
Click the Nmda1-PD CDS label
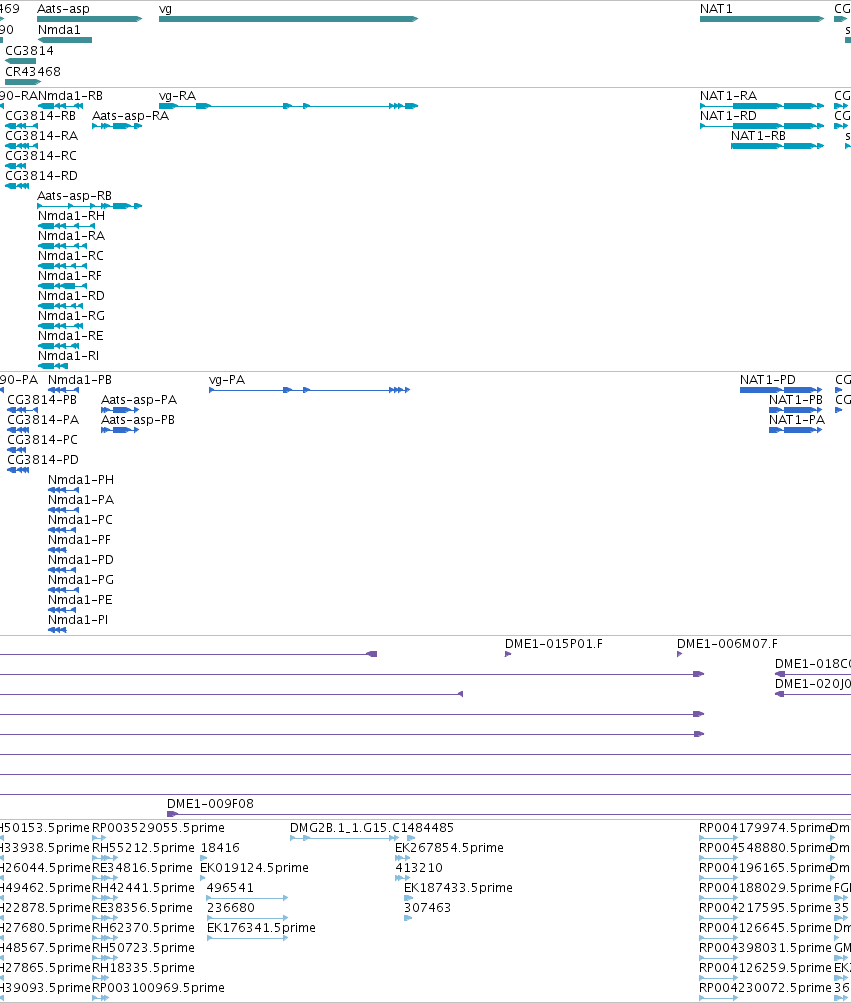[81, 560]
